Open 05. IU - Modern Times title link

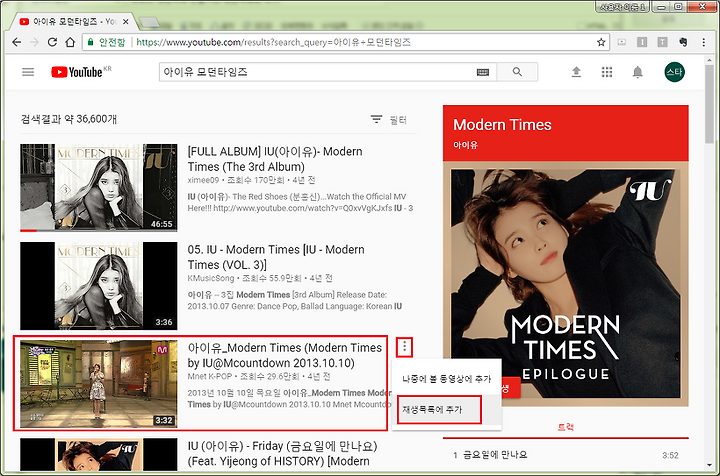click(276, 257)
